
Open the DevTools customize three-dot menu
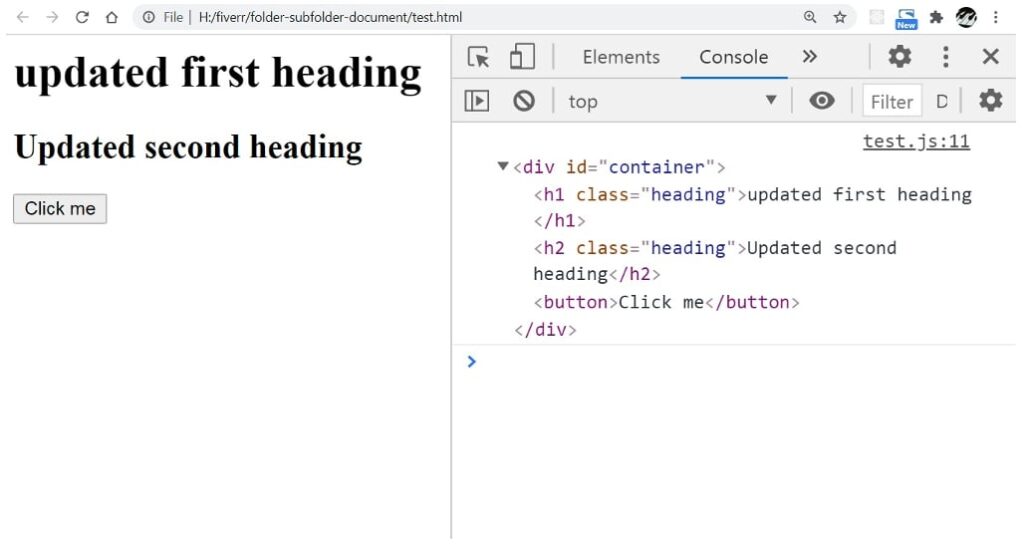point(946,57)
